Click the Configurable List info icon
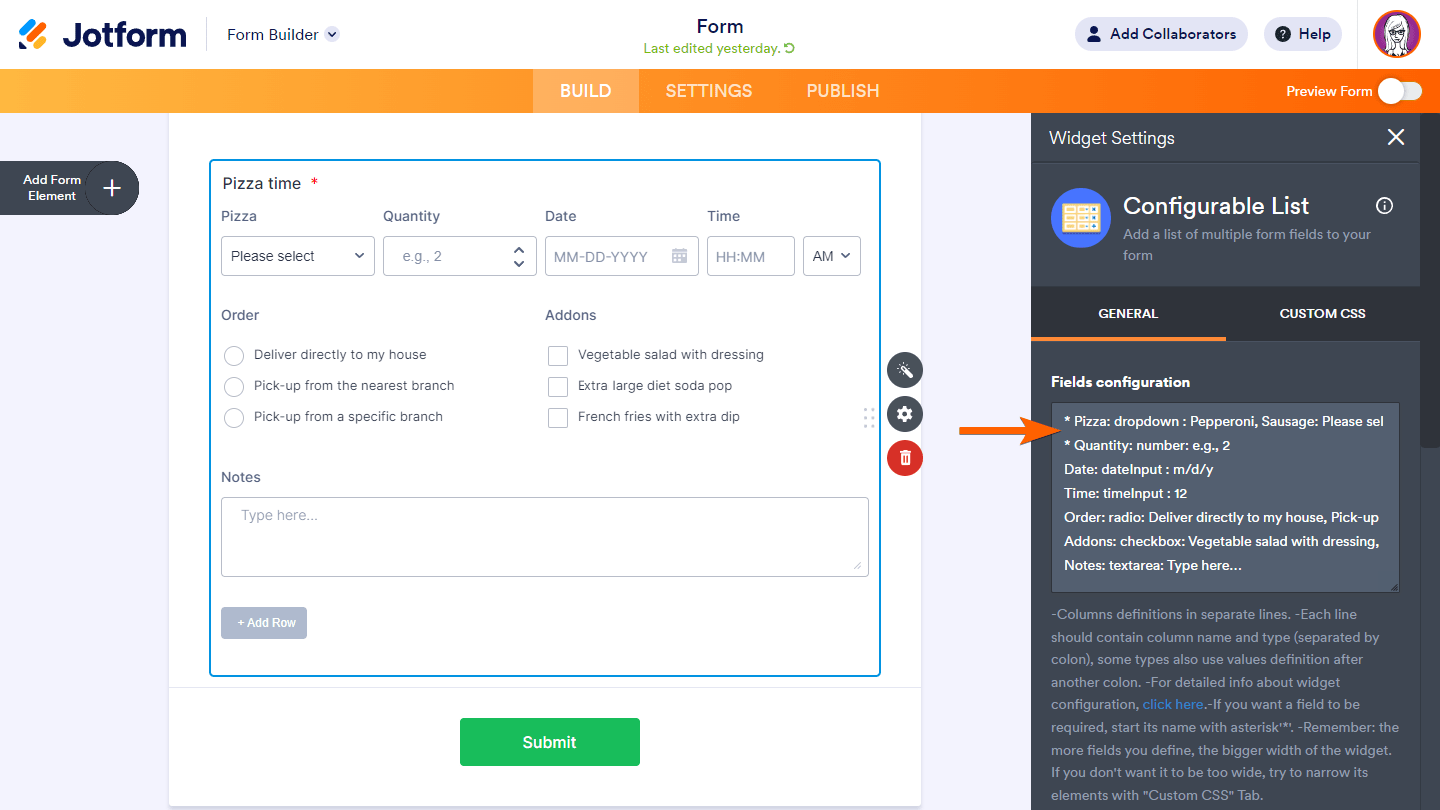This screenshot has width=1440, height=810. (1384, 206)
